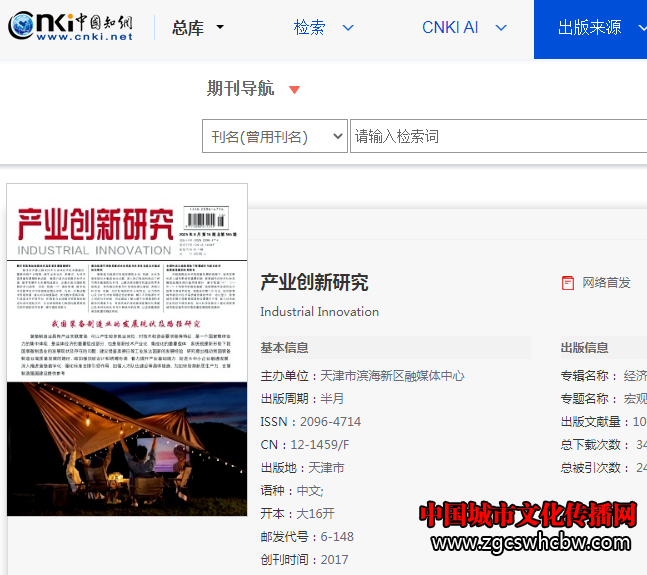Focus the 请输入检索词 search box
The width and height of the screenshot is (647, 575).
(x=497, y=136)
